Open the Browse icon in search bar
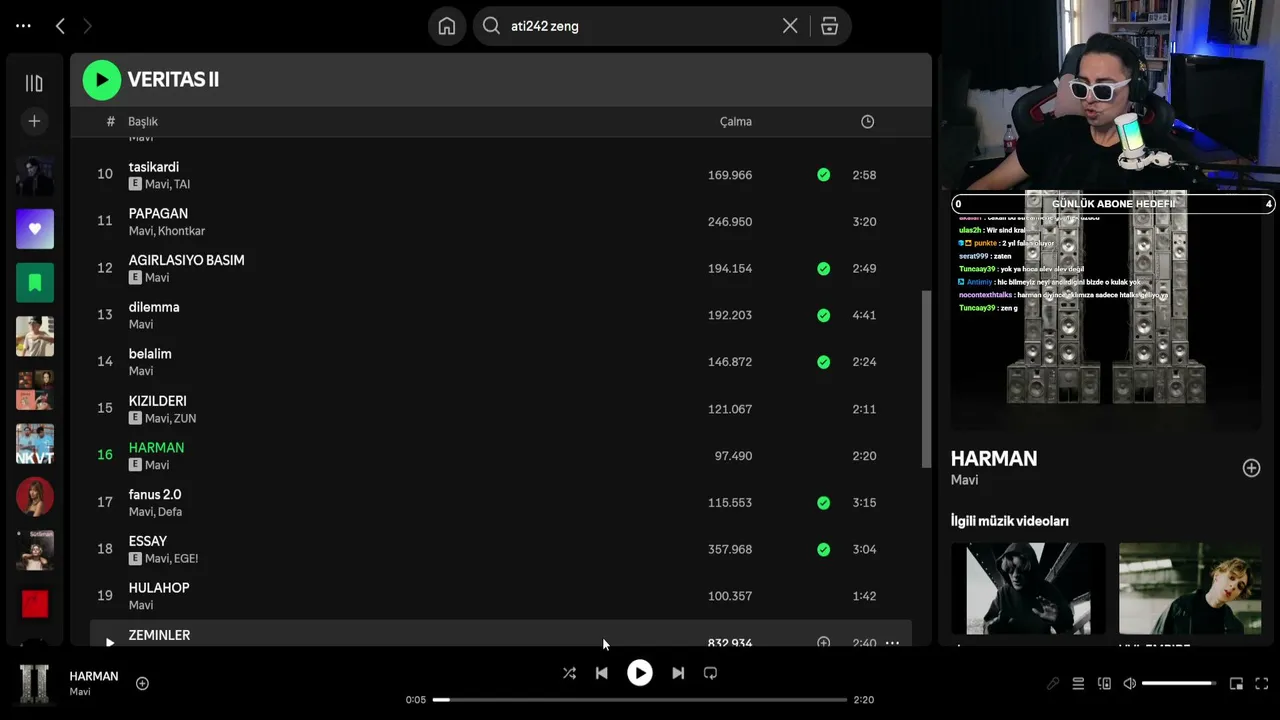1280x720 pixels. [x=829, y=26]
